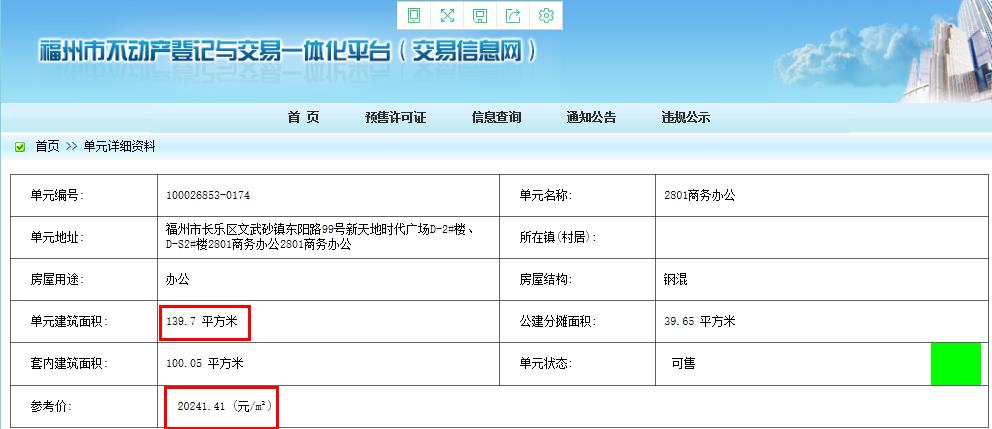
Task: Click the 首页 breadcrumb link
Action: pyautogui.click(x=47, y=147)
